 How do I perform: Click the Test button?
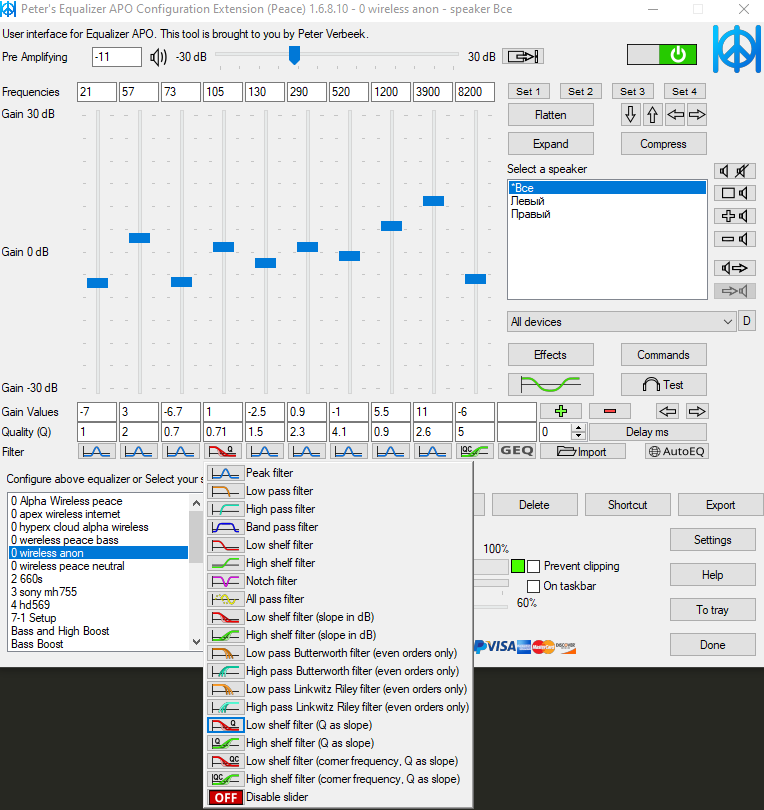(663, 384)
